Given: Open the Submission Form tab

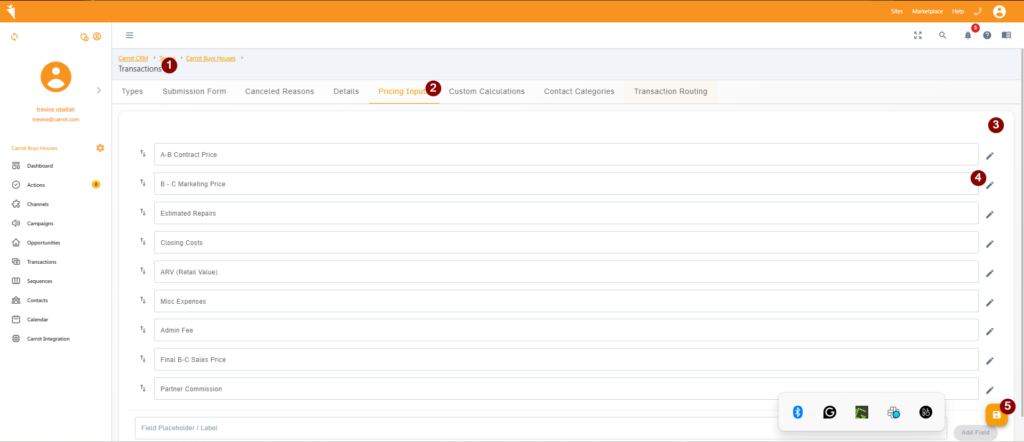Looking at the screenshot, I should point(194,91).
